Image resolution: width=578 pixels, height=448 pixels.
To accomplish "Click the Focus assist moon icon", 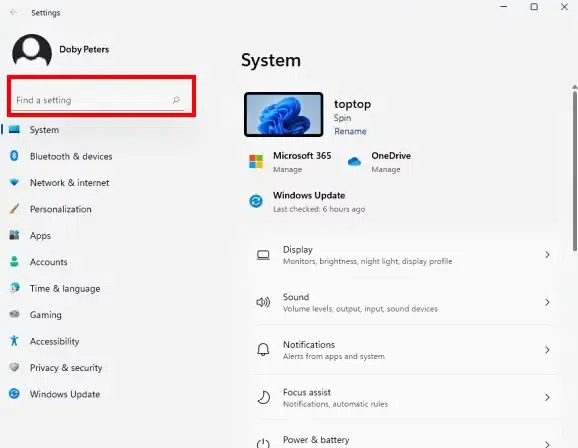I will pos(263,397).
